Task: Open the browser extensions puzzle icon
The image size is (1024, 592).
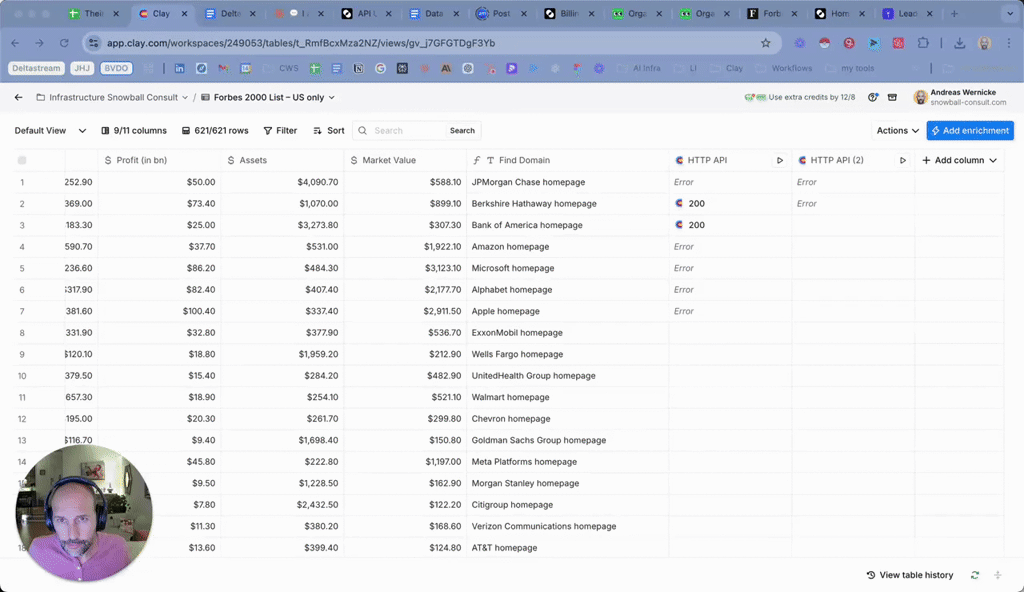Action: pos(923,43)
